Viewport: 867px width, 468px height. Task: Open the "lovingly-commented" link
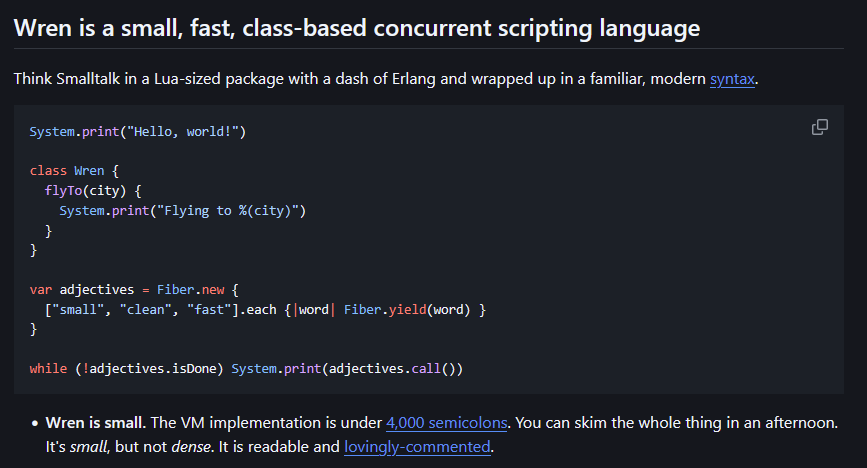pyautogui.click(x=417, y=447)
